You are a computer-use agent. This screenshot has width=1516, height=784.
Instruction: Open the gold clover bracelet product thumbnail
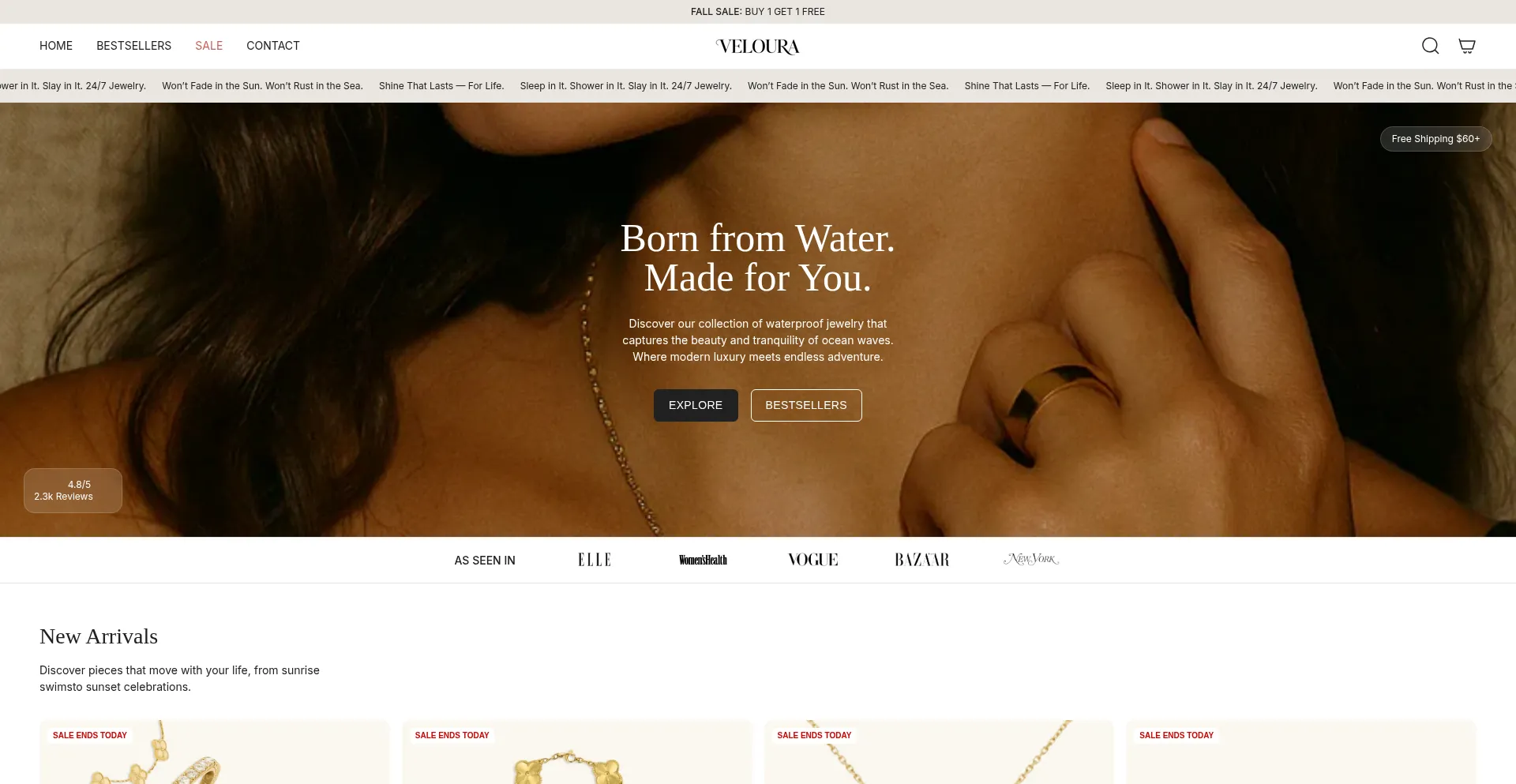pyautogui.click(x=577, y=752)
